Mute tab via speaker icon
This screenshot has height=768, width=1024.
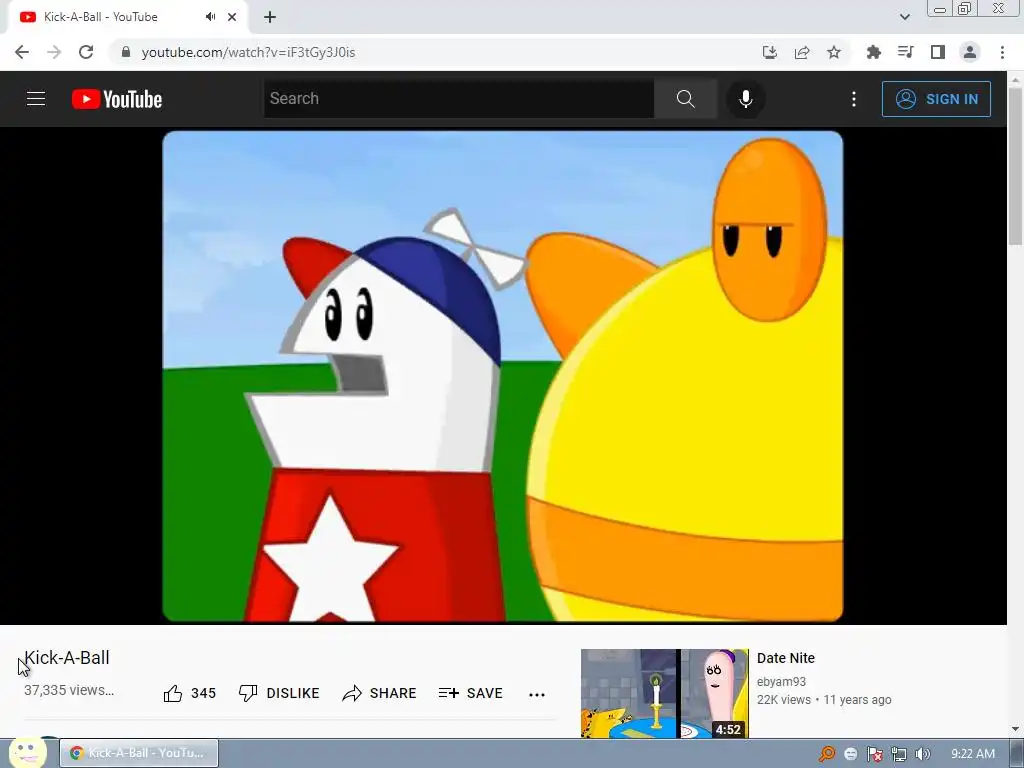point(210,17)
